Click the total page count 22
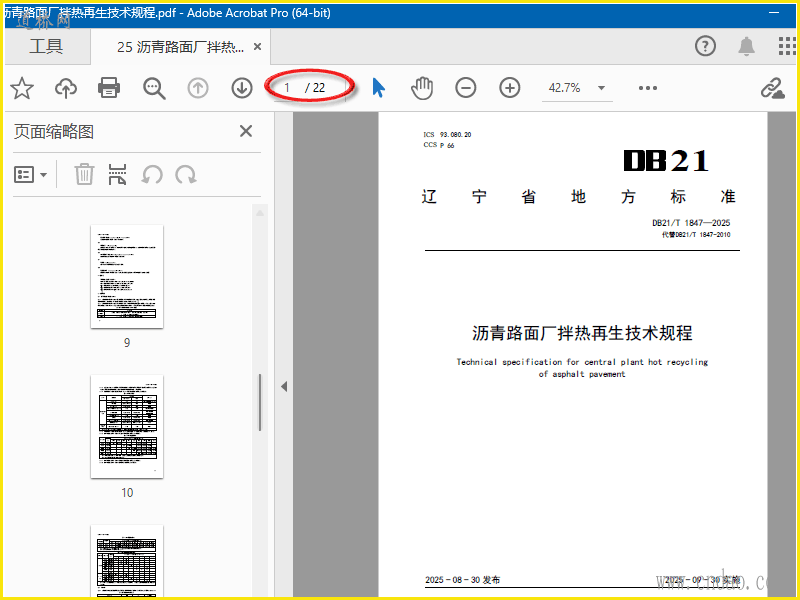This screenshot has height=600, width=800. pyautogui.click(x=319, y=88)
